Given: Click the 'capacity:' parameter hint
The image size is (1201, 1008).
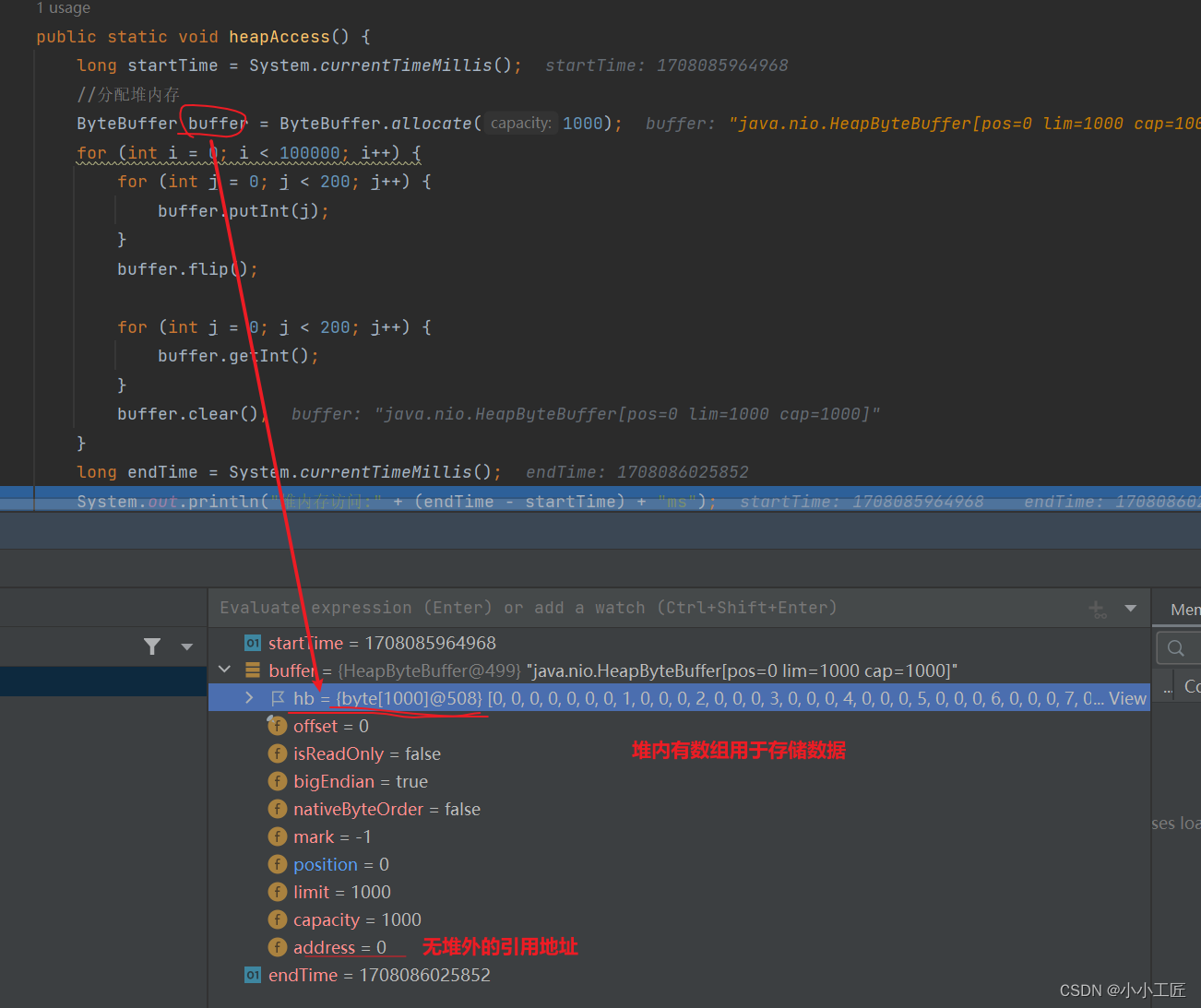Looking at the screenshot, I should click(x=521, y=124).
